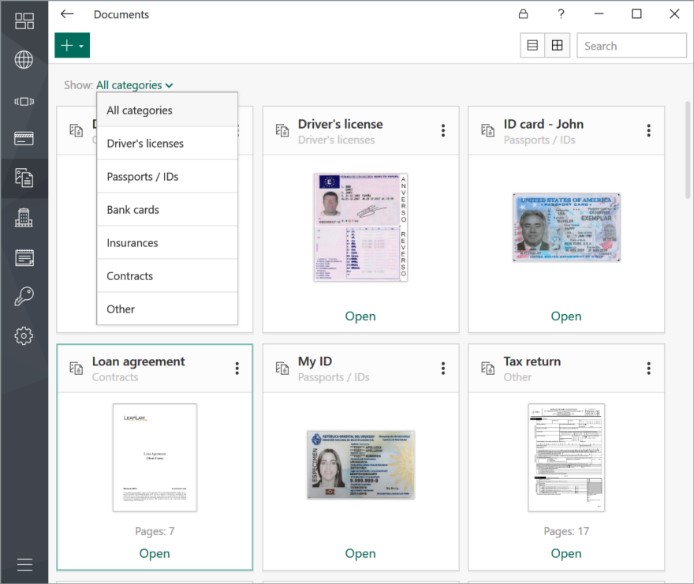The height and width of the screenshot is (584, 694).
Task: Lock the vault with the padlock icon
Action: tap(523, 14)
